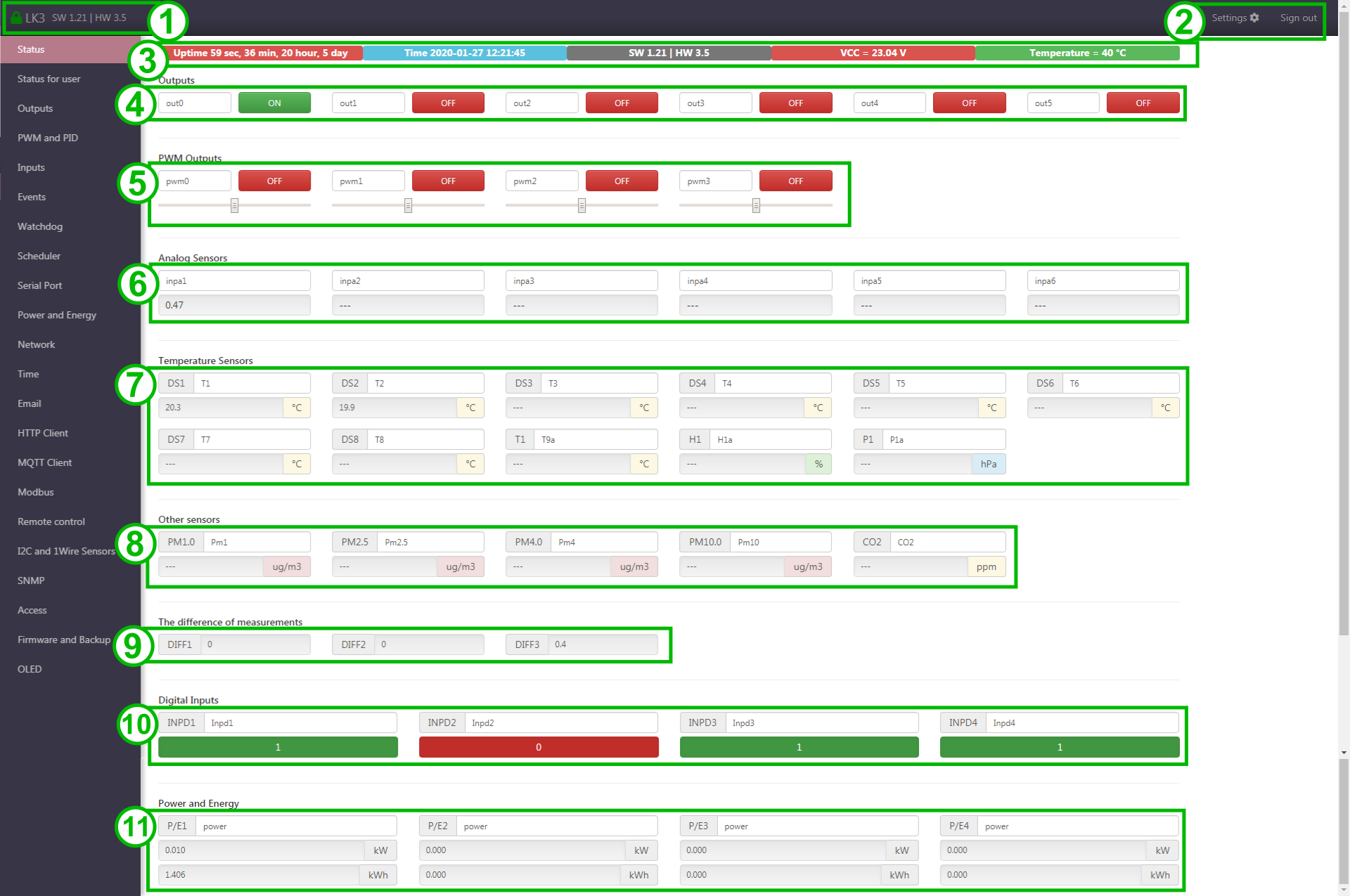Click the P/E1 1.406 kWh value
This screenshot has height=896, width=1350.
tap(259, 875)
